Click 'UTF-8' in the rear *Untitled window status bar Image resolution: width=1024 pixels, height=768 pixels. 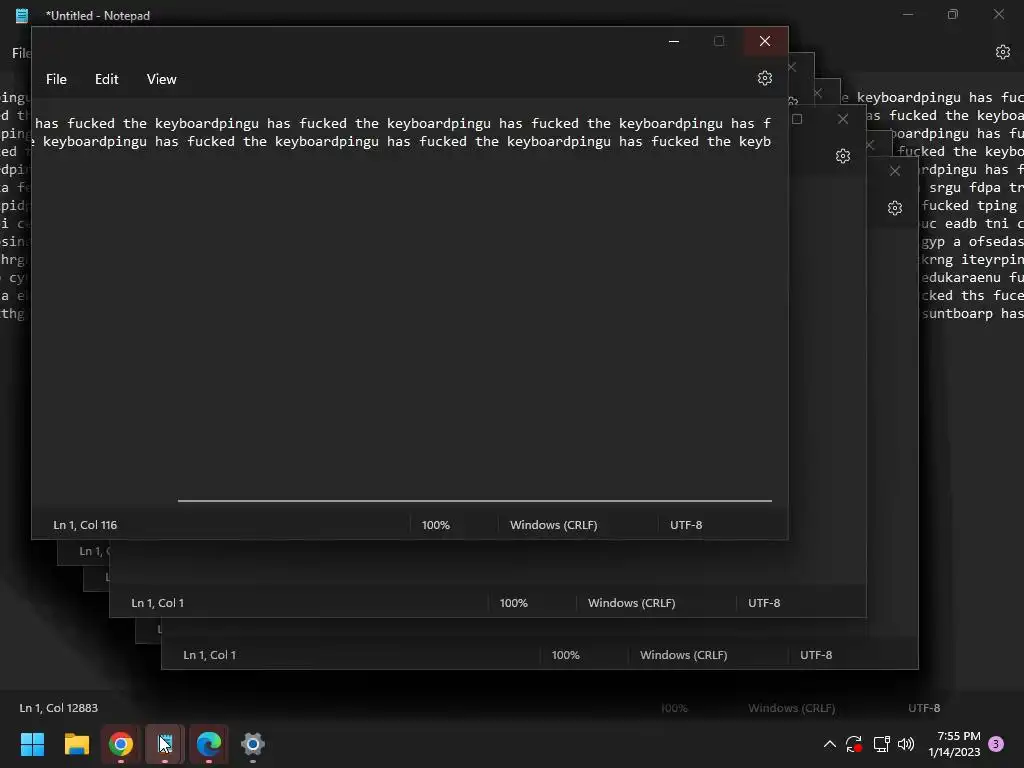tap(924, 708)
